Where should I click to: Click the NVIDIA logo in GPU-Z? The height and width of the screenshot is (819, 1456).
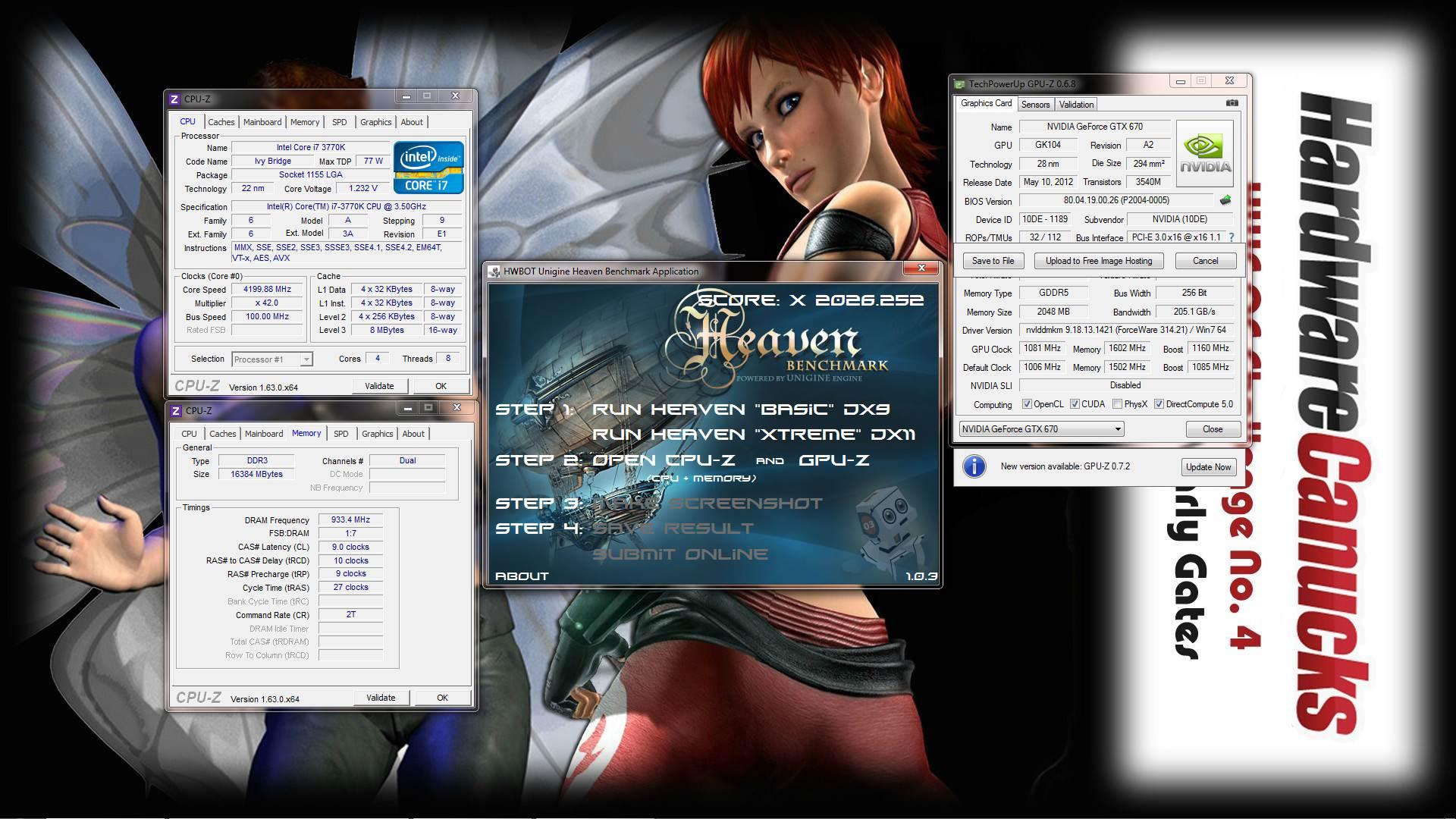click(x=1204, y=153)
